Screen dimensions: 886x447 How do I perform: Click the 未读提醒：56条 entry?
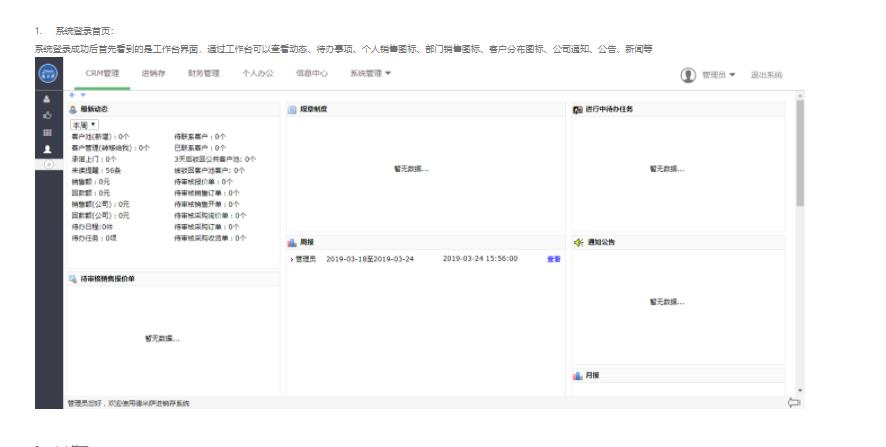96,171
